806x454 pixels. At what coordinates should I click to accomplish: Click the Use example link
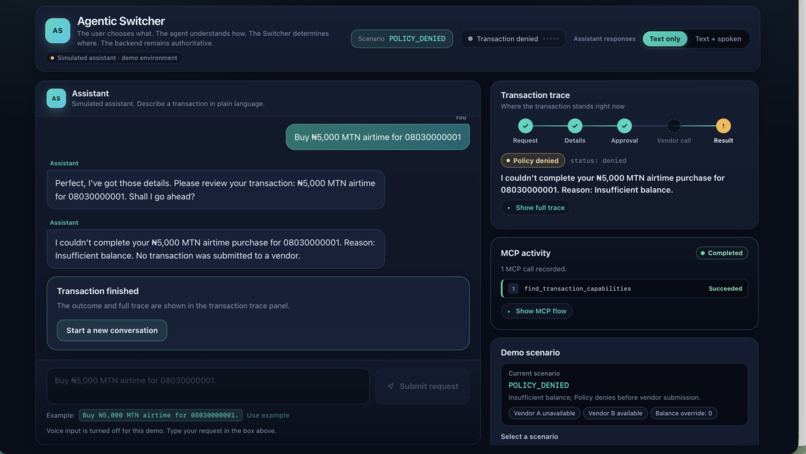point(268,415)
